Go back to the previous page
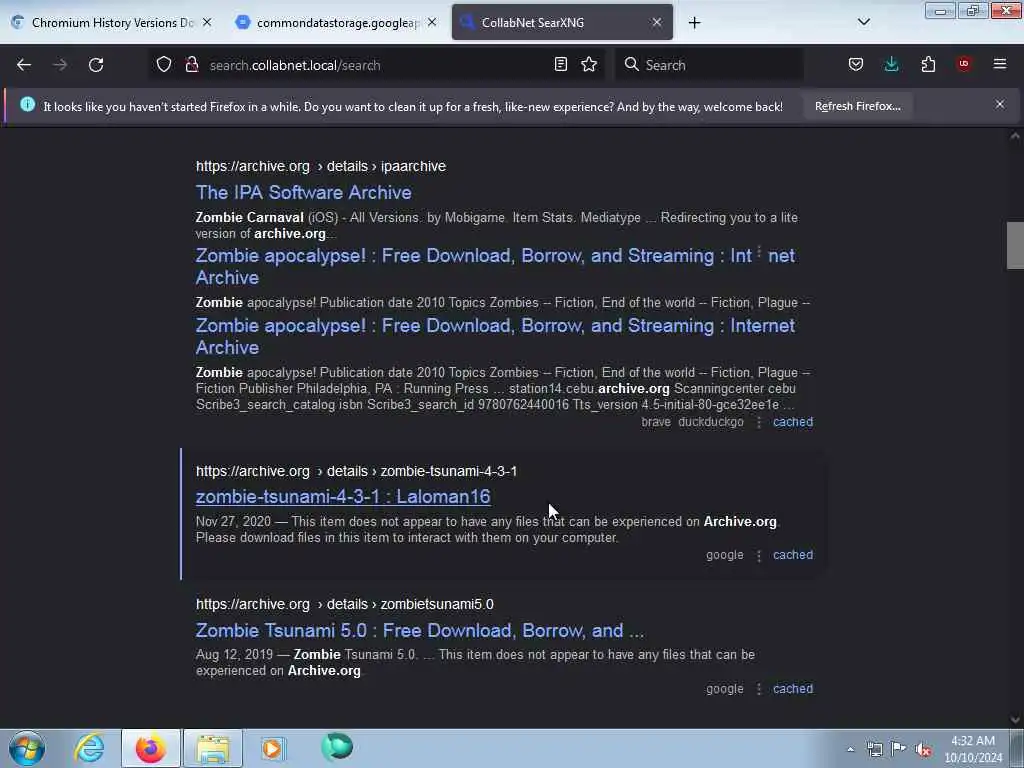The image size is (1024, 768). [x=24, y=65]
